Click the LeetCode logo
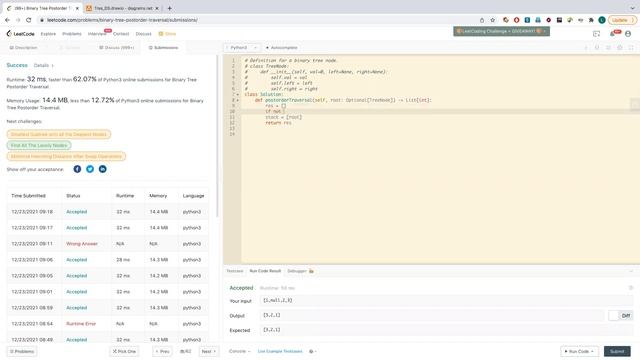 point(20,34)
